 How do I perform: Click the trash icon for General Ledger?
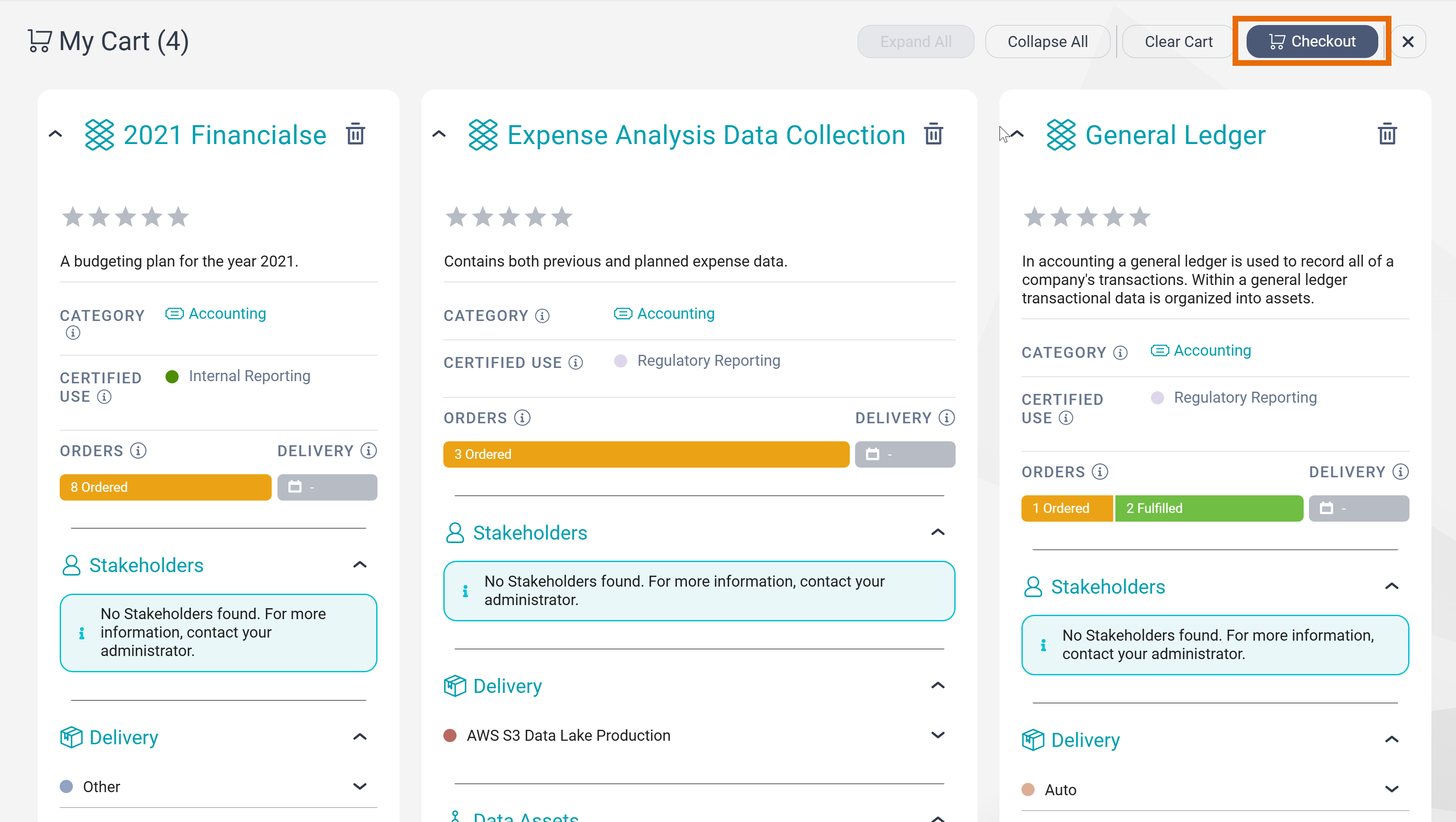pyautogui.click(x=1387, y=134)
